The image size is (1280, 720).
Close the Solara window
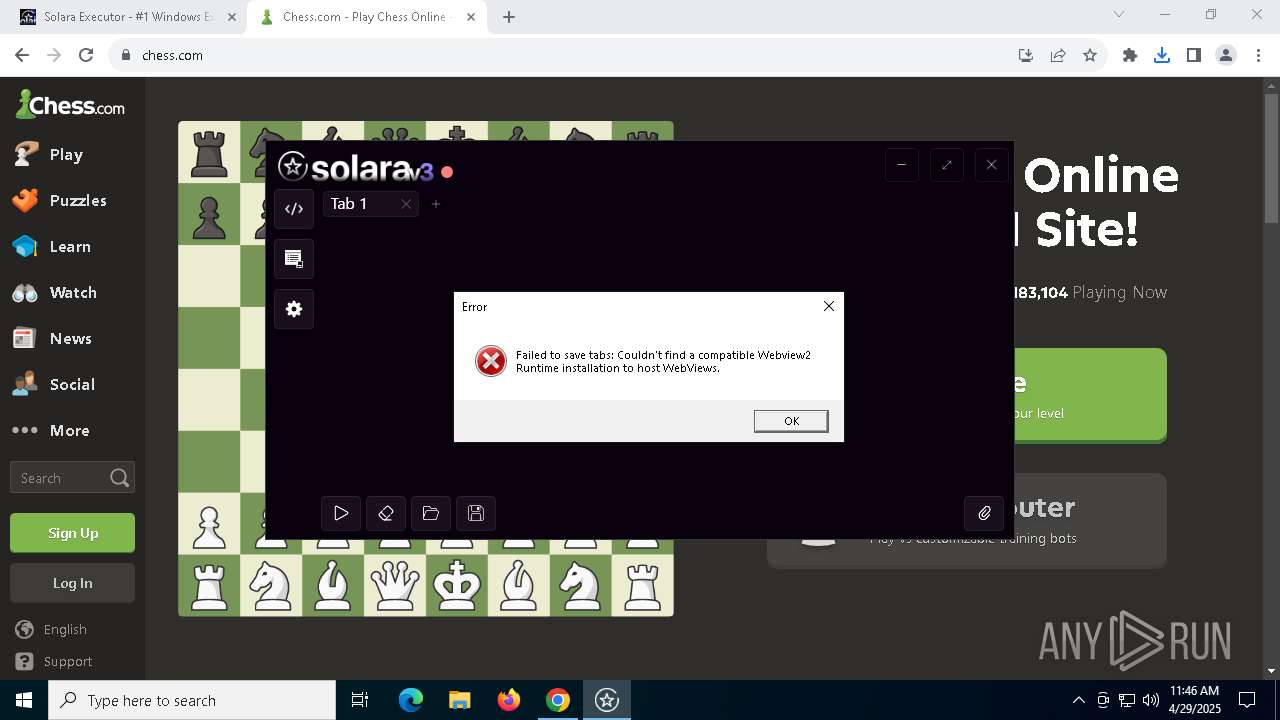(992, 165)
